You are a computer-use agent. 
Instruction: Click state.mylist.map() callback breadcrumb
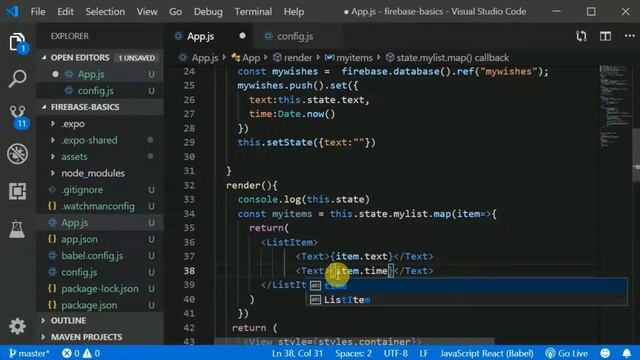click(x=447, y=58)
